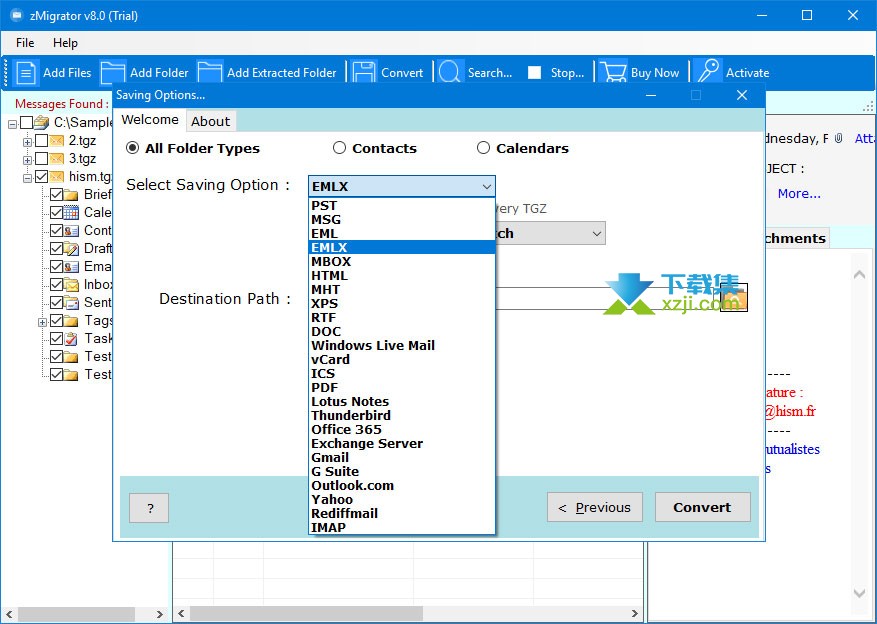Select the Contacts radio button

(x=339, y=148)
